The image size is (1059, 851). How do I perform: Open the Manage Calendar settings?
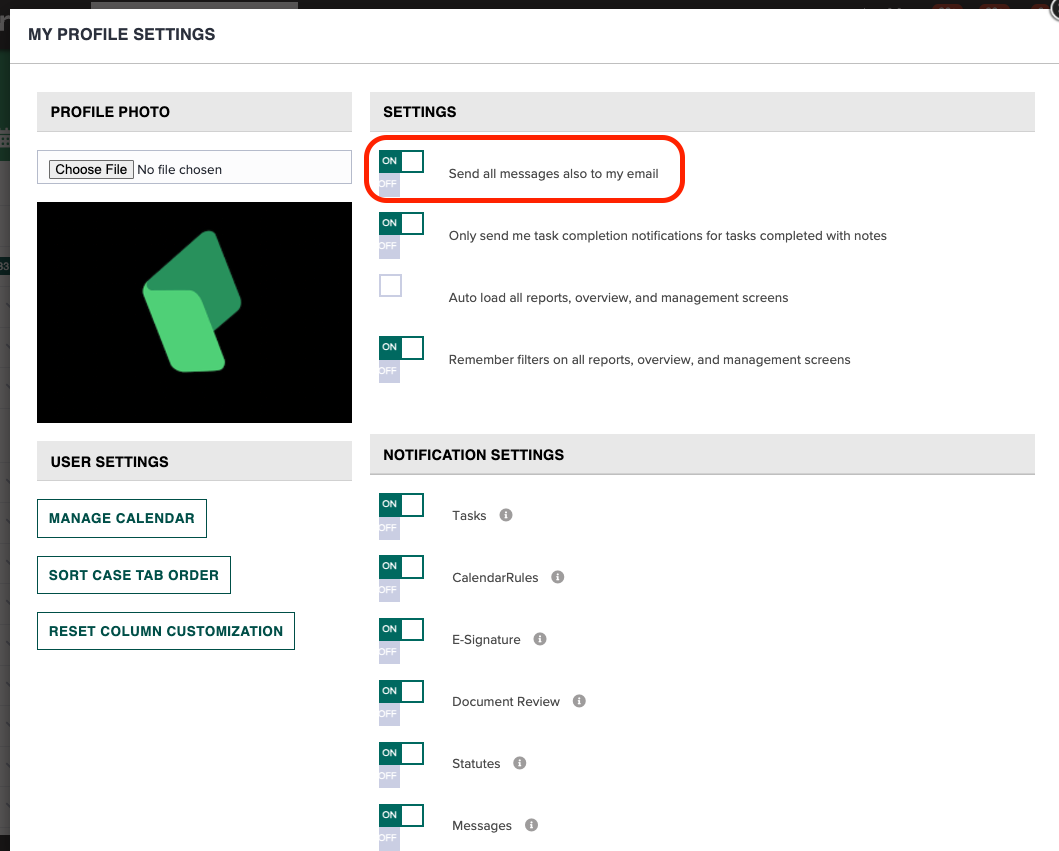point(121,518)
